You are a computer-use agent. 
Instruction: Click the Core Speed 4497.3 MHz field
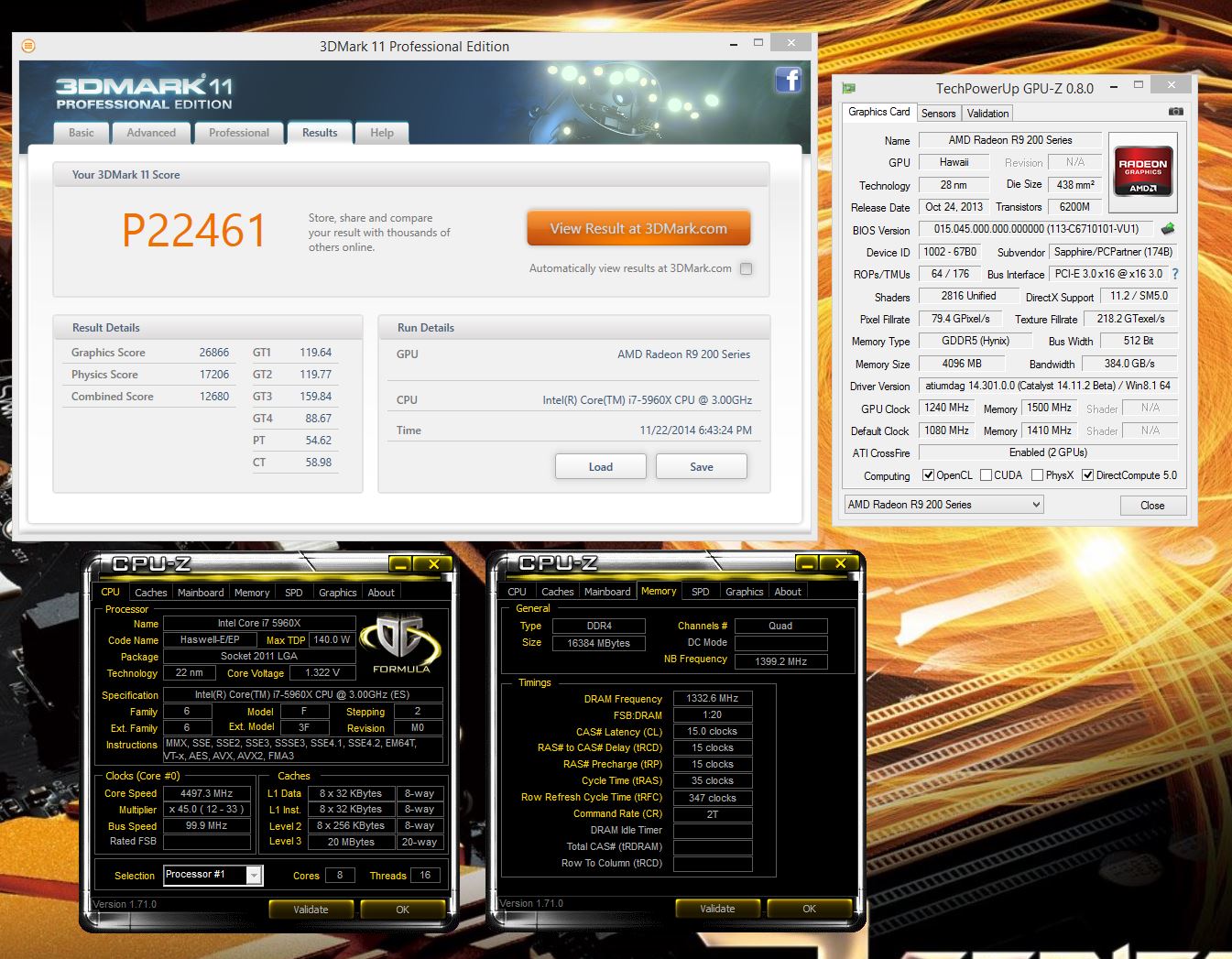pos(207,793)
